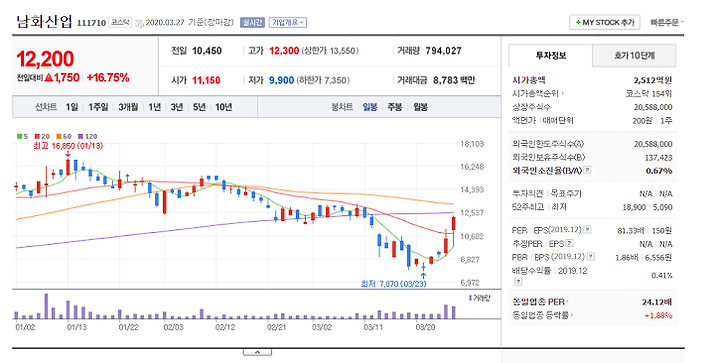720x363 pixels.
Task: Select the 5년 line chart period
Action: coord(199,107)
